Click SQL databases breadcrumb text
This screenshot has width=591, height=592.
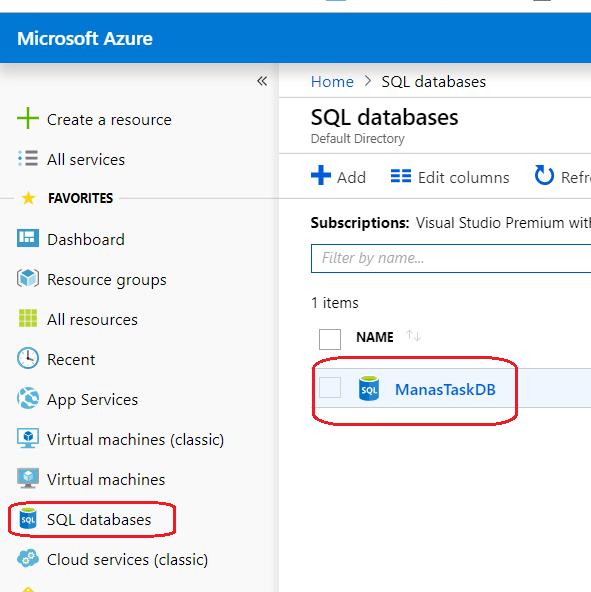(434, 82)
